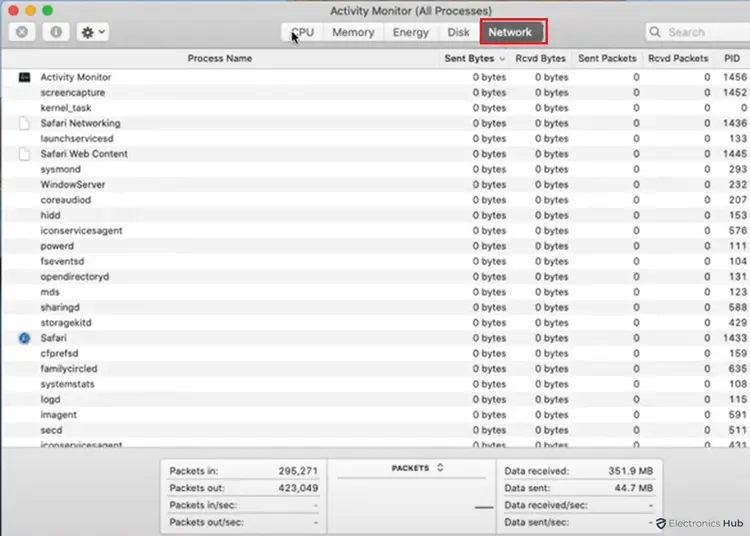
Task: Sort by Sent Bytes column header
Action: pyautogui.click(x=474, y=58)
